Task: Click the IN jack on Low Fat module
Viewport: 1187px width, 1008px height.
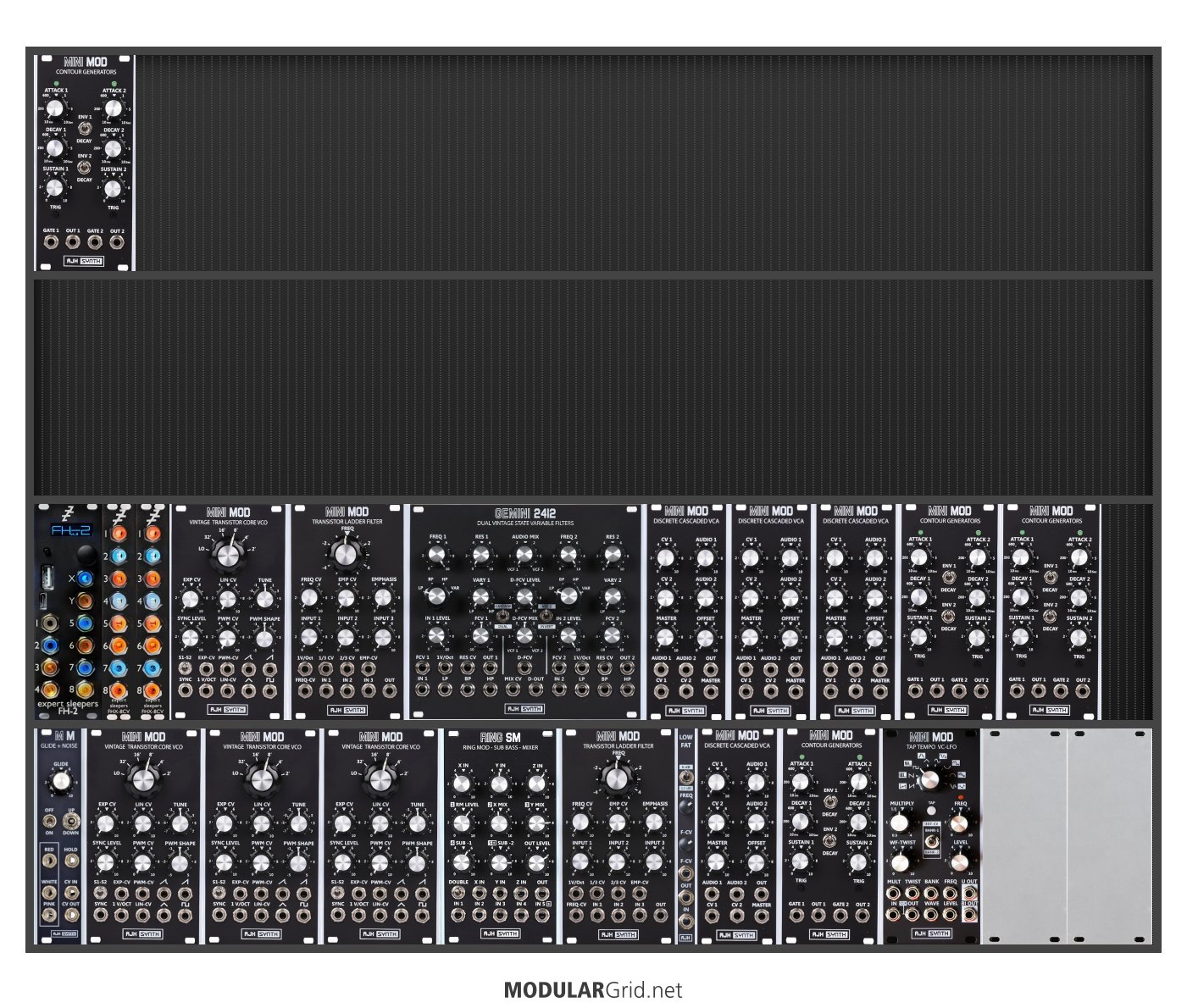Action: (685, 922)
